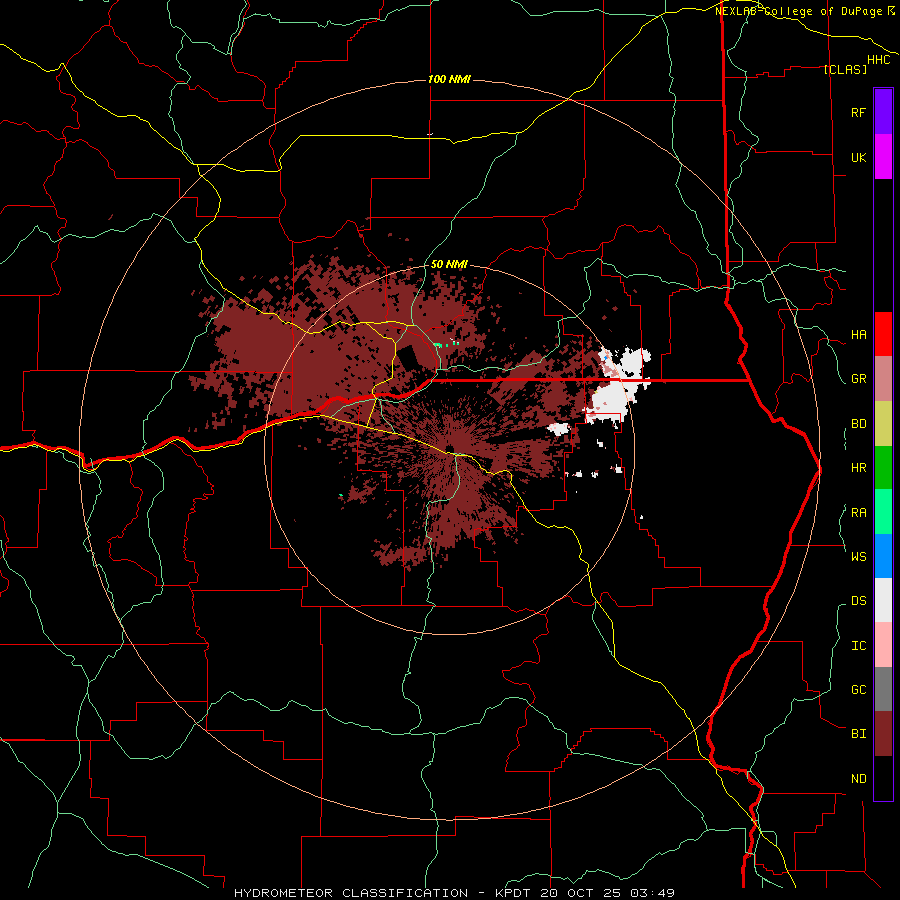
Task: Click the "HA" legend label
Action: pos(858,334)
